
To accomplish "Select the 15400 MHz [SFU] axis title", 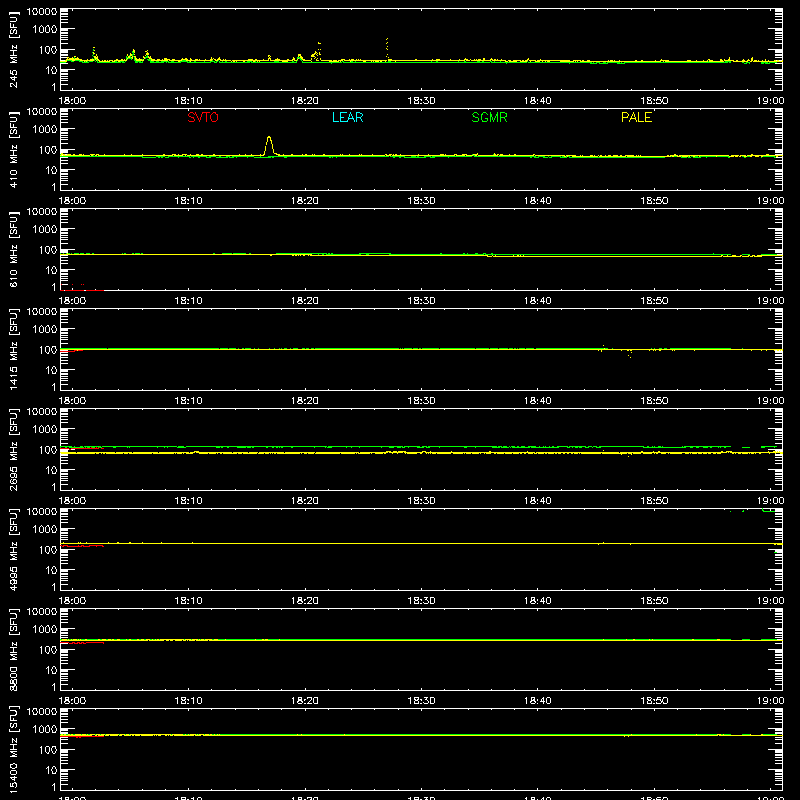I will [14, 749].
